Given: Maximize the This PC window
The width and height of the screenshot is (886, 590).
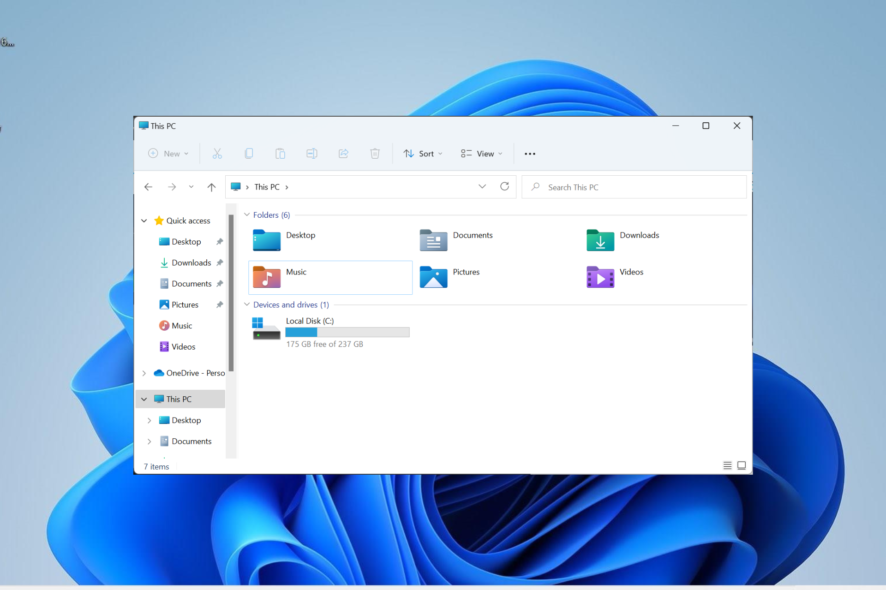Looking at the screenshot, I should coord(706,125).
